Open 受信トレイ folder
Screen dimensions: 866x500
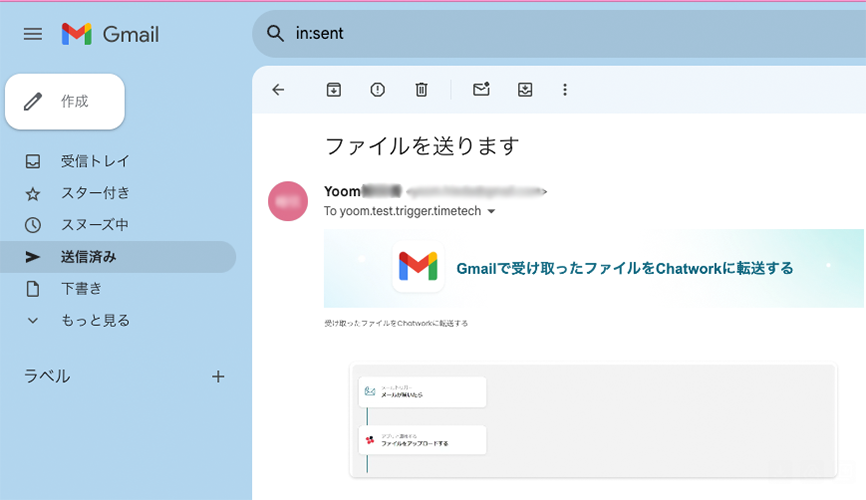click(118, 161)
